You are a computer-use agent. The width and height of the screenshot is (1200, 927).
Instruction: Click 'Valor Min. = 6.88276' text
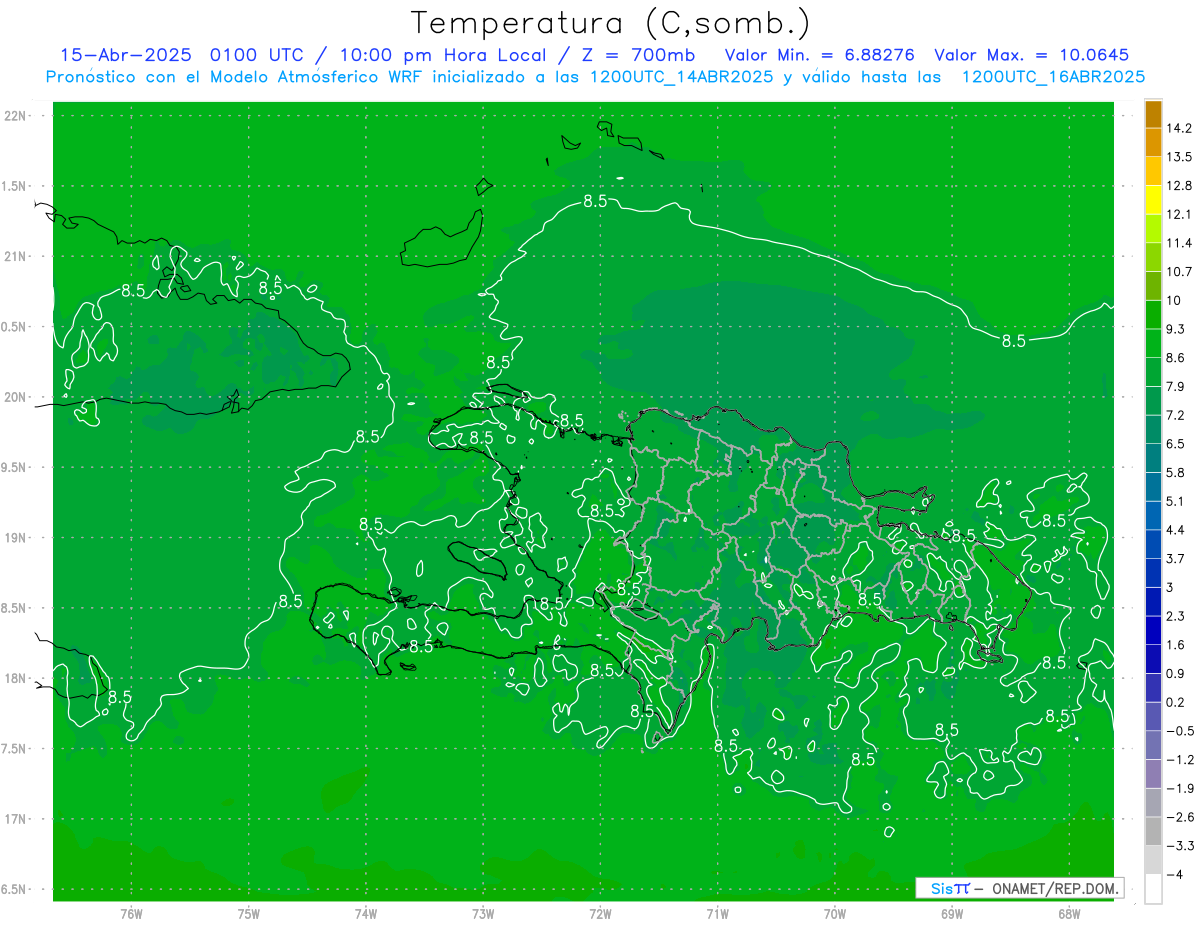tap(820, 55)
